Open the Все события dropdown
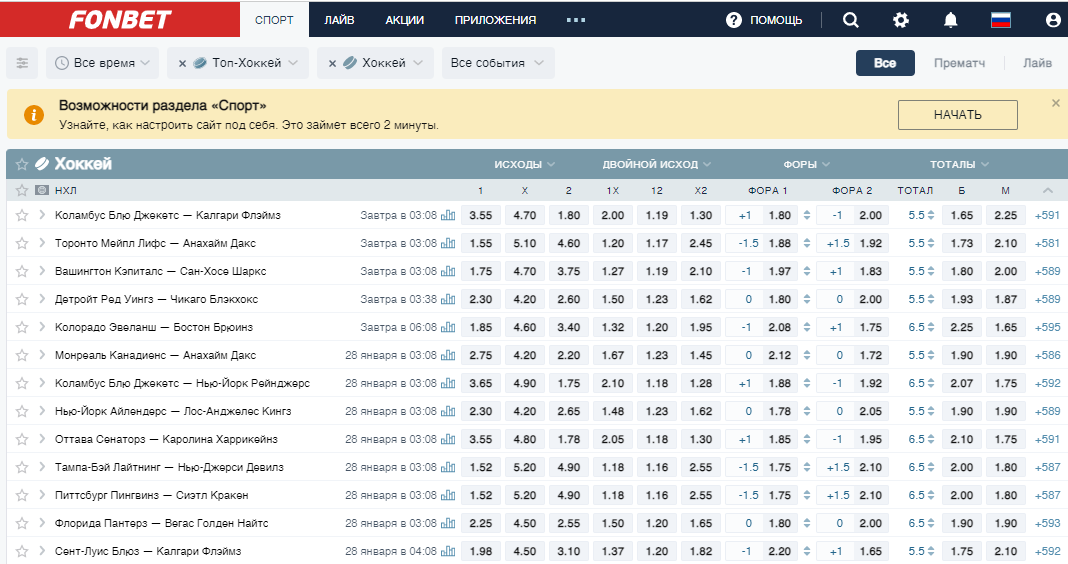Viewport: 1068px width, 564px height. (x=498, y=63)
